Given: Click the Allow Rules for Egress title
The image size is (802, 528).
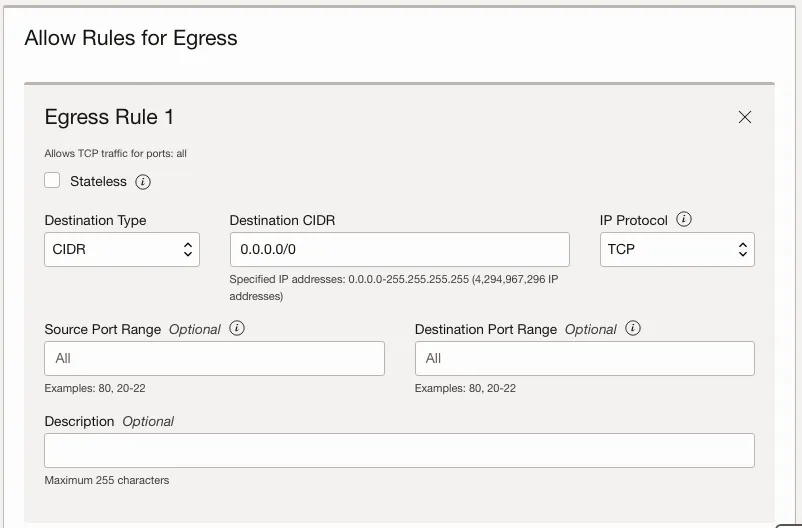Looking at the screenshot, I should coord(131,39).
